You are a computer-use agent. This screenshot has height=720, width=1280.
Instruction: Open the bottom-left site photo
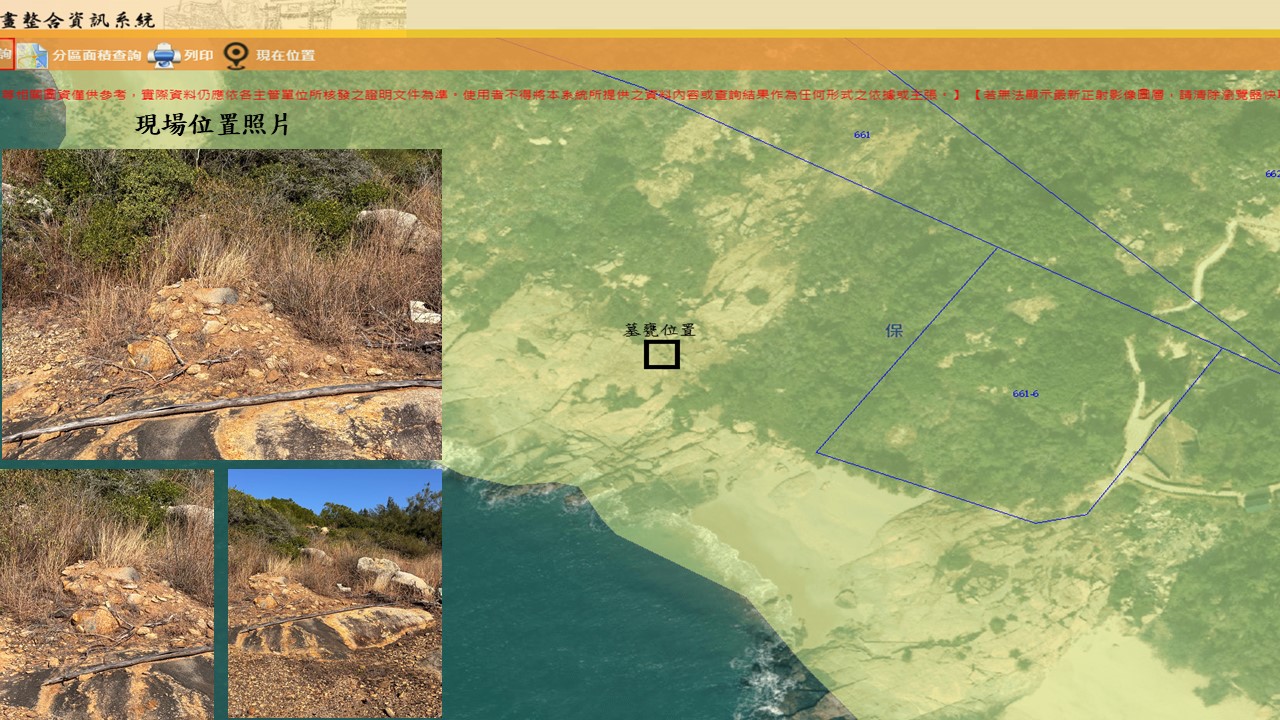pos(106,593)
